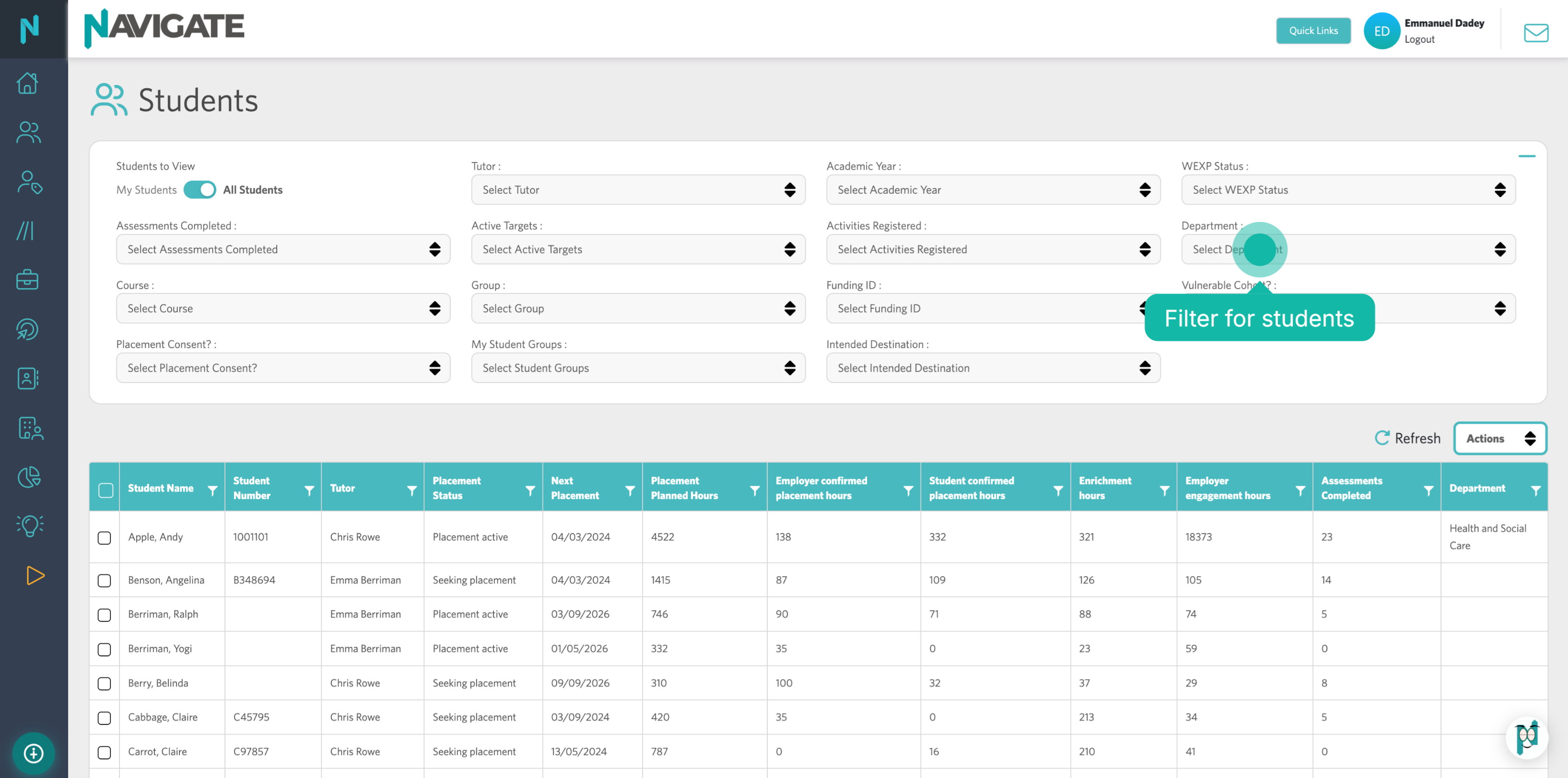
Task: Click the Tutor column filter icon
Action: coord(412,490)
